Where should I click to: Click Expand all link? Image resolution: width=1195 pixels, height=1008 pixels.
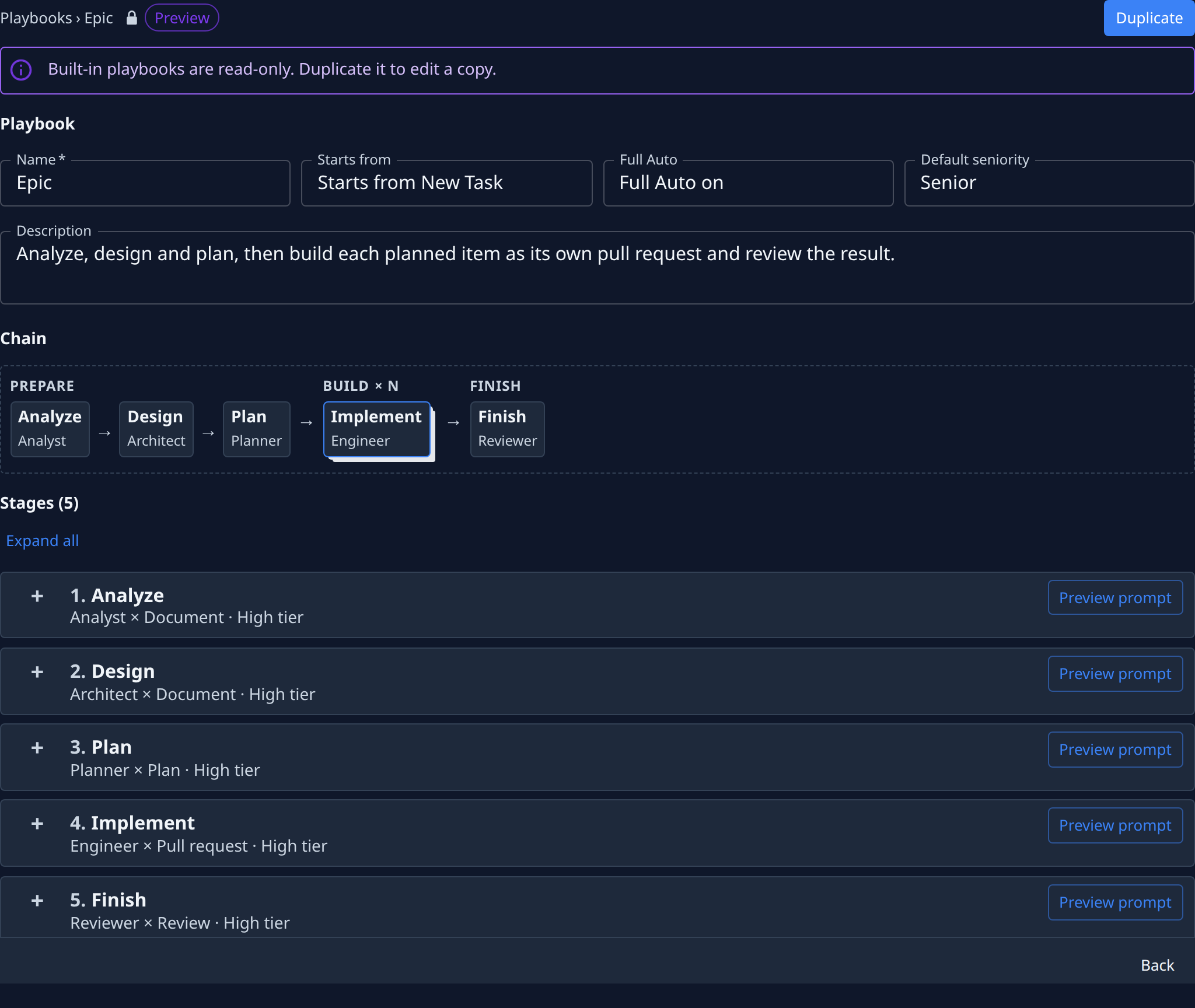pos(43,541)
